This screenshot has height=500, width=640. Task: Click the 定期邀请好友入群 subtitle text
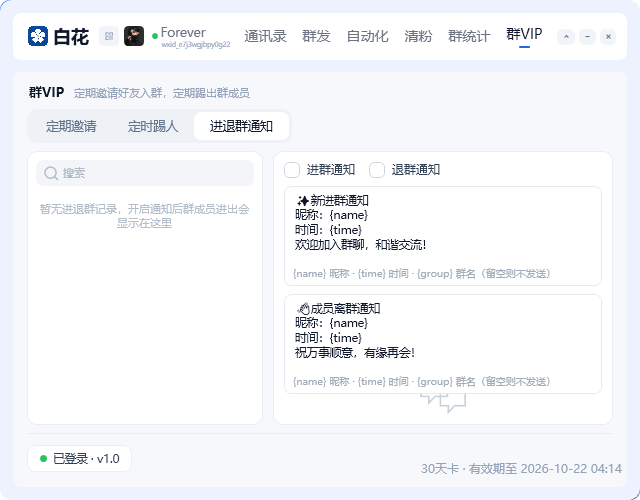162,93
